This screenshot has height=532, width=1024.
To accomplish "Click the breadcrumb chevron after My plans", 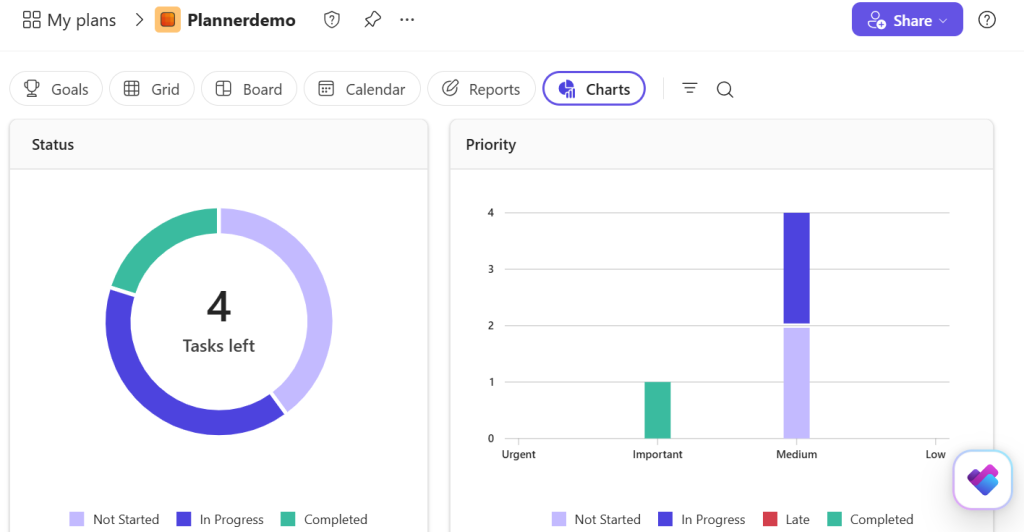I will [x=138, y=20].
